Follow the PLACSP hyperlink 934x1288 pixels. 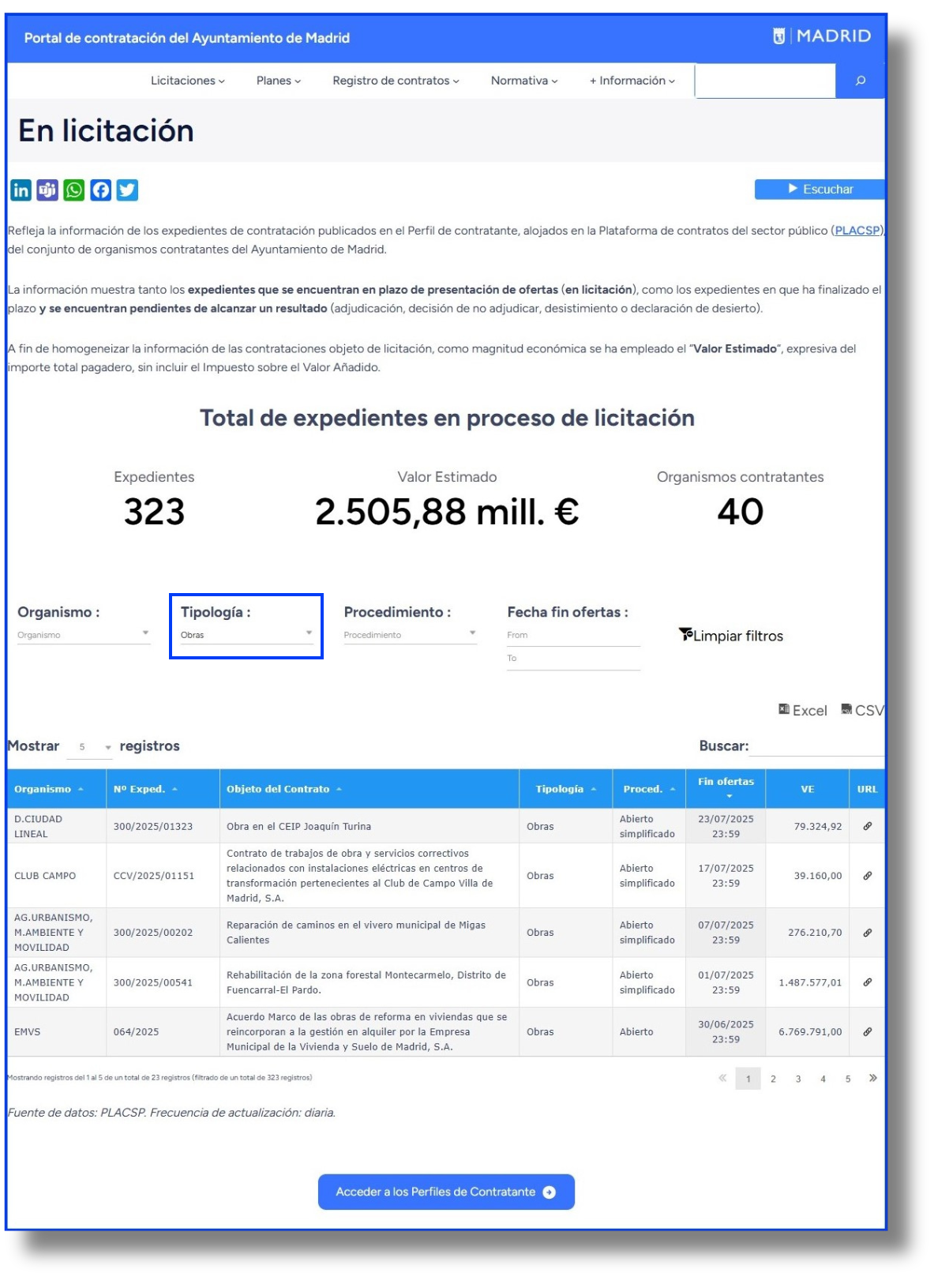click(x=857, y=231)
